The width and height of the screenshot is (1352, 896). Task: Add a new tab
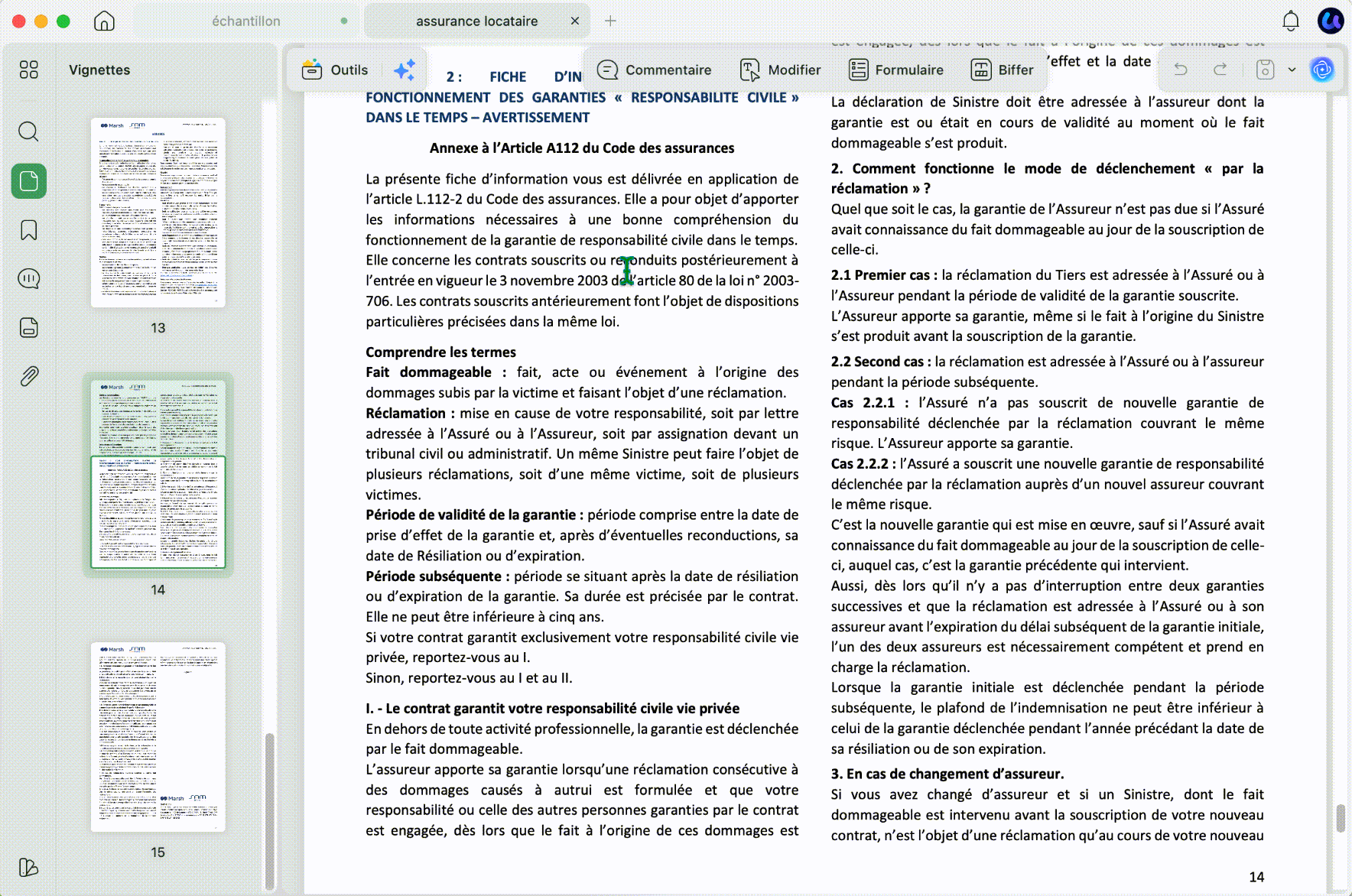(x=610, y=21)
